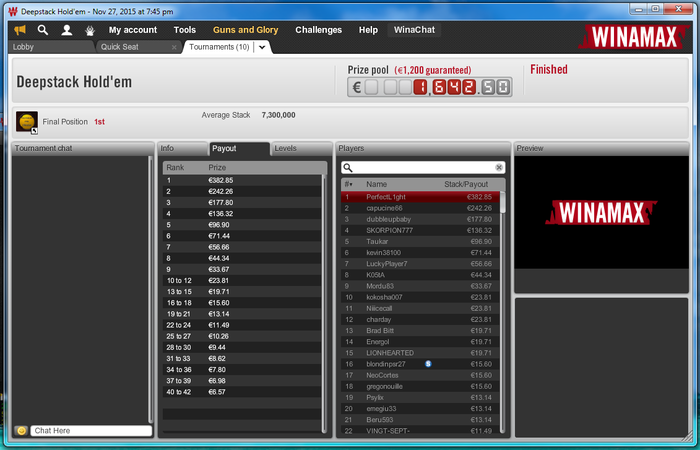700x450 pixels.
Task: Click the search magnifier in Players panel
Action: click(x=348, y=167)
